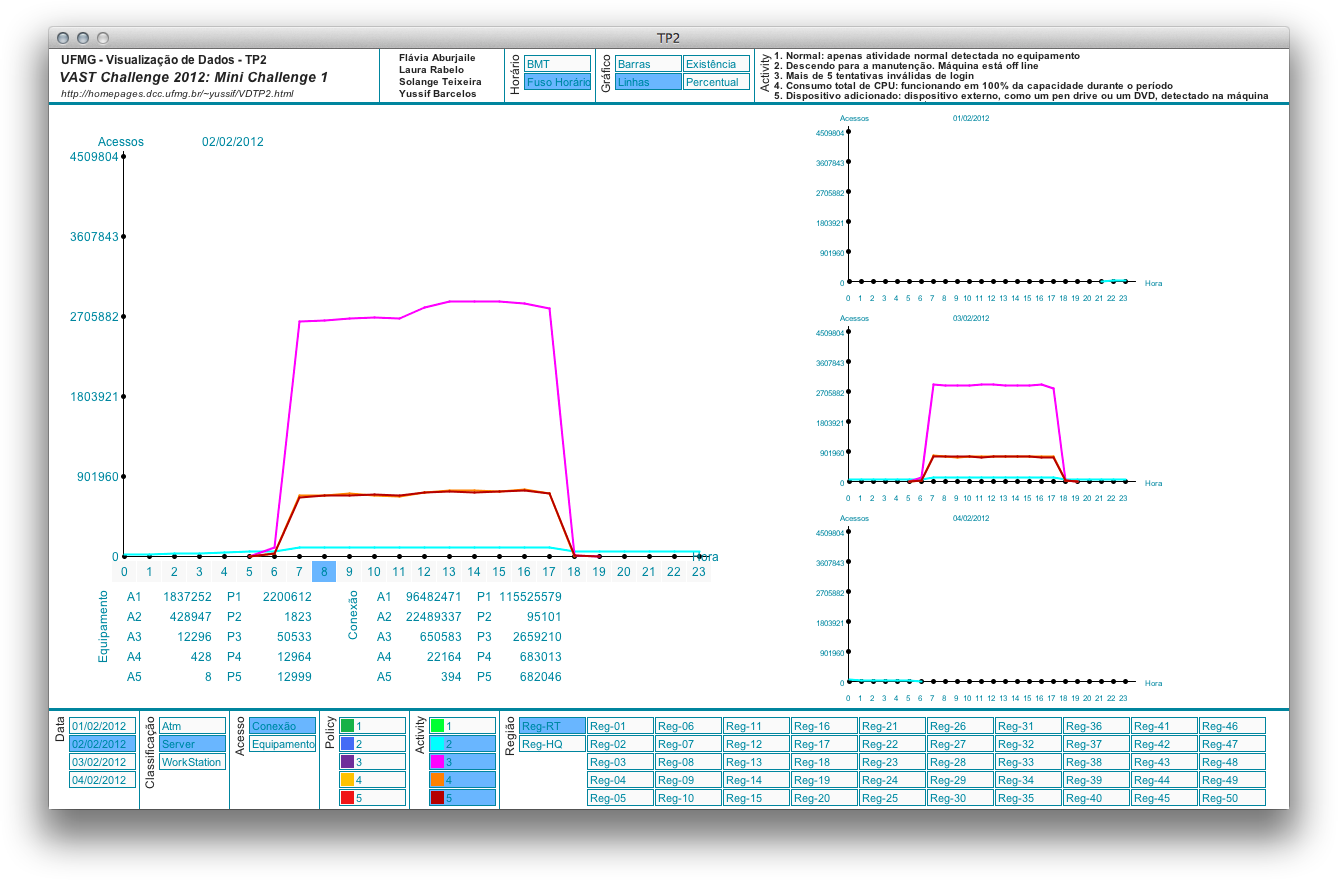
Task: Toggle WorkStation classification filter
Action: (x=192, y=762)
